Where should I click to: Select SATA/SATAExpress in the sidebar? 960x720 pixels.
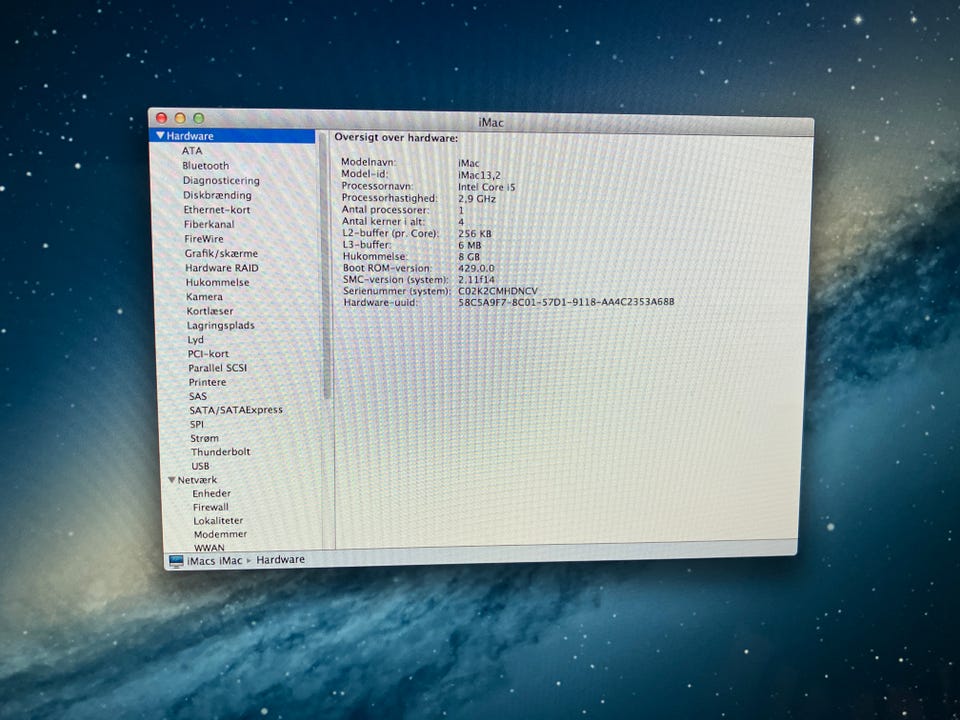tap(236, 410)
